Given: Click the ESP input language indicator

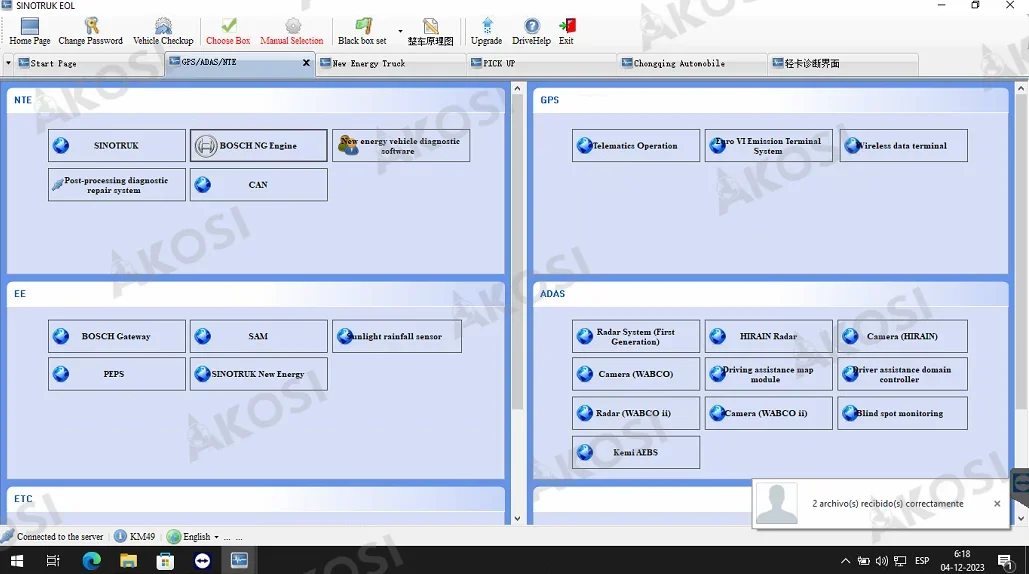Looking at the screenshot, I should (x=922, y=561).
